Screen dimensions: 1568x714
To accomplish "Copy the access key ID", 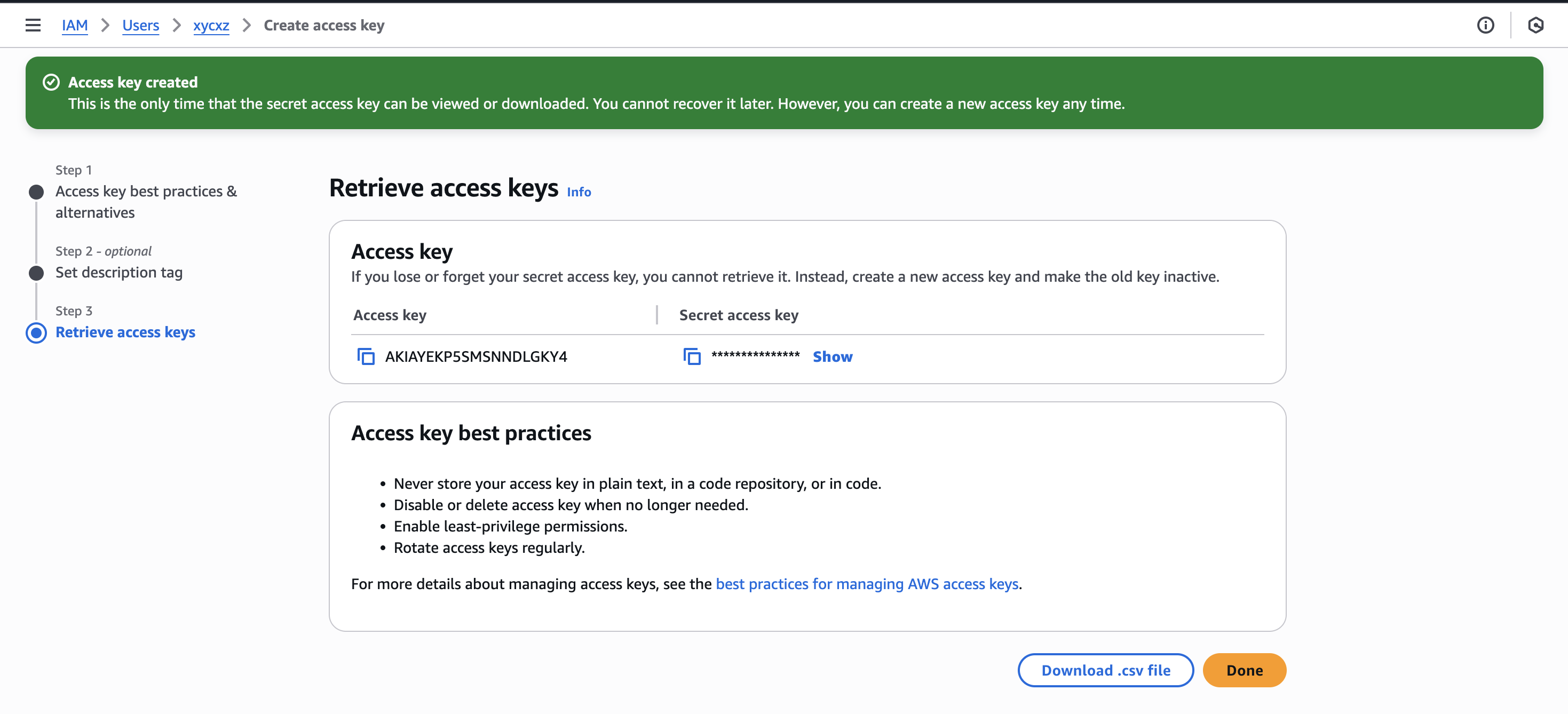I will [x=366, y=356].
